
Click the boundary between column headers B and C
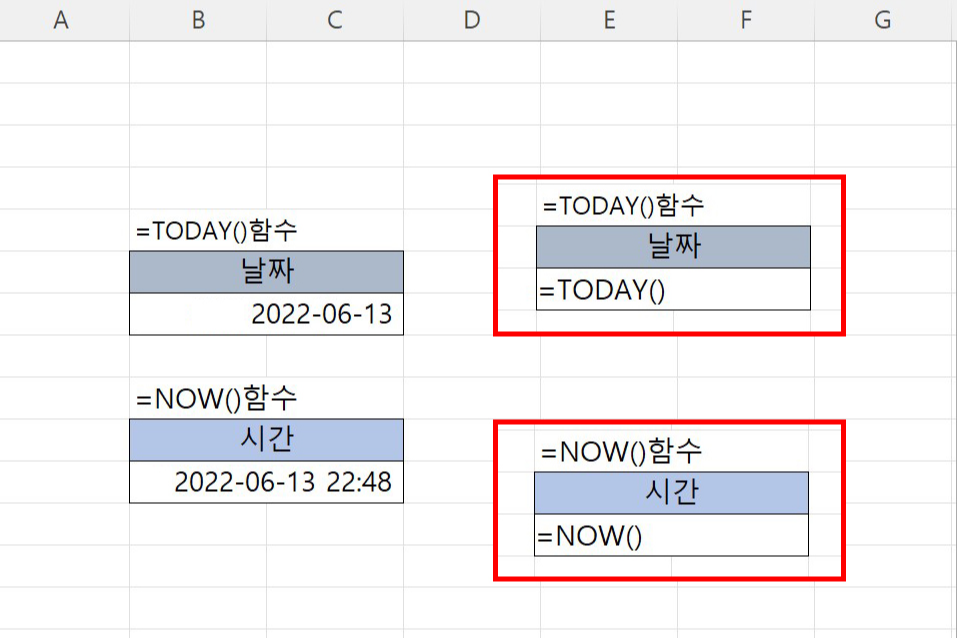[x=266, y=19]
